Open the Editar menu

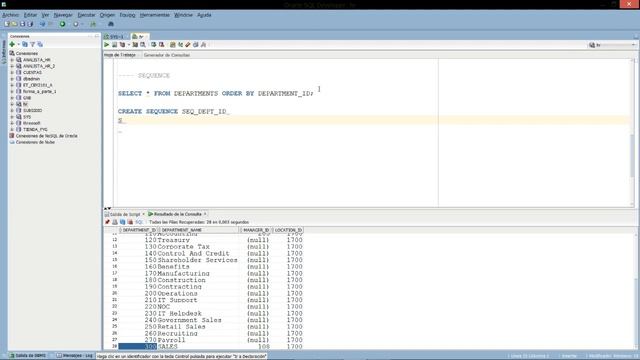click(x=30, y=15)
